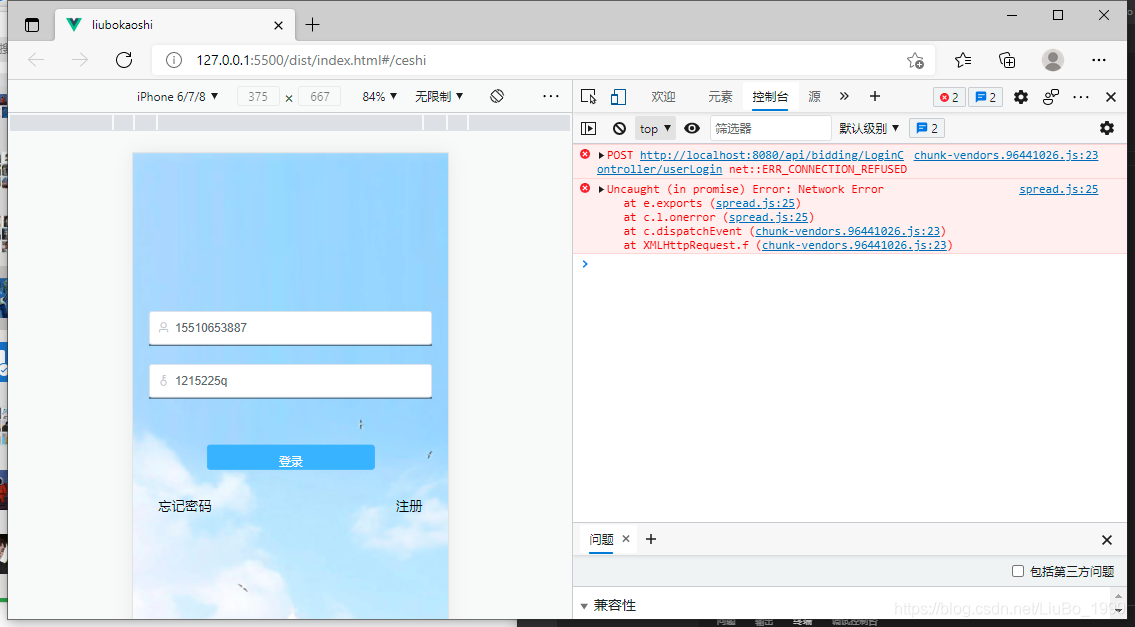The width and height of the screenshot is (1135, 627).
Task: Switch to the 欢迎 tab
Action: point(663,97)
